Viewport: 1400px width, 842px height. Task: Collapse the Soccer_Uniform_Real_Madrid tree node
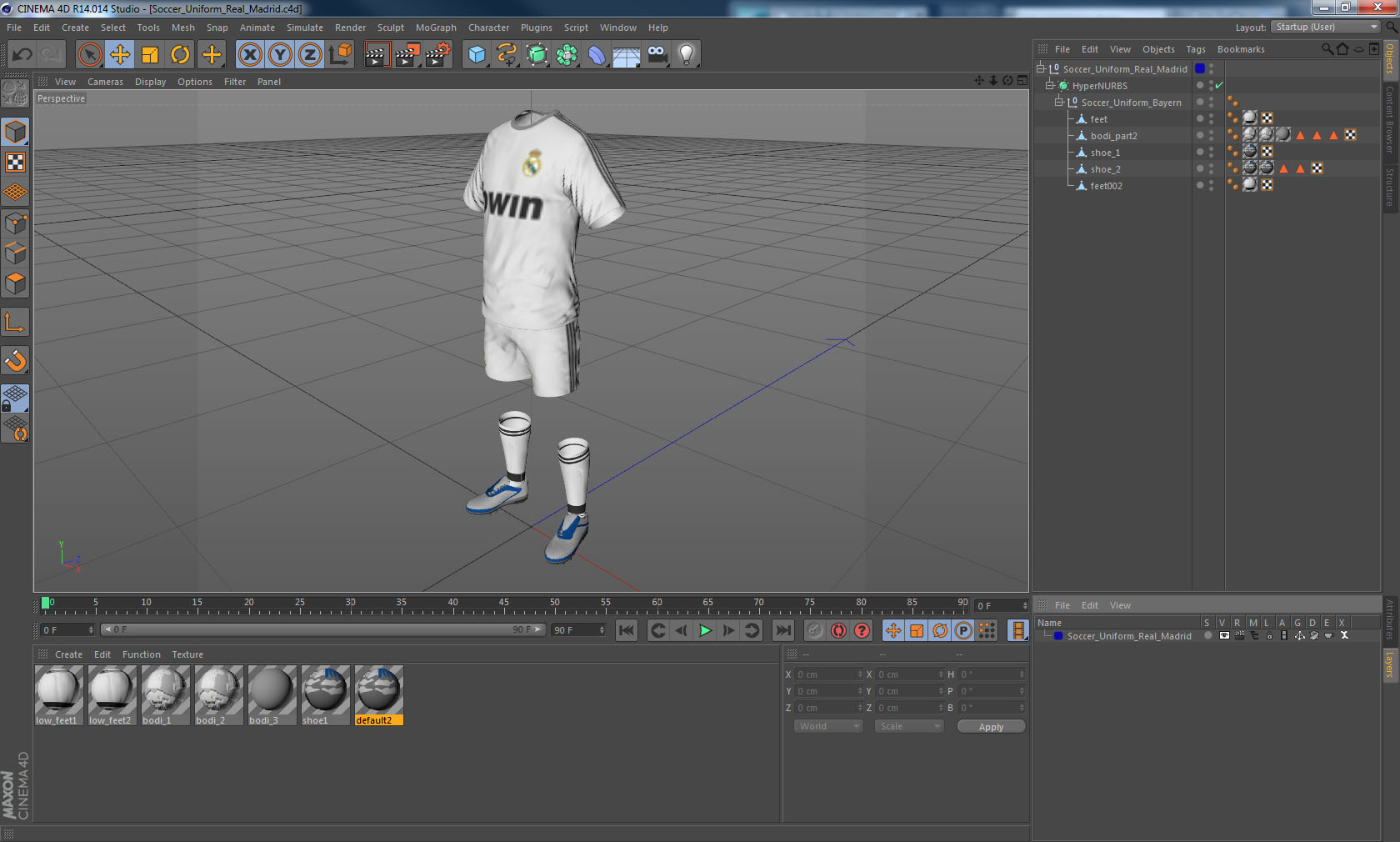(1041, 69)
